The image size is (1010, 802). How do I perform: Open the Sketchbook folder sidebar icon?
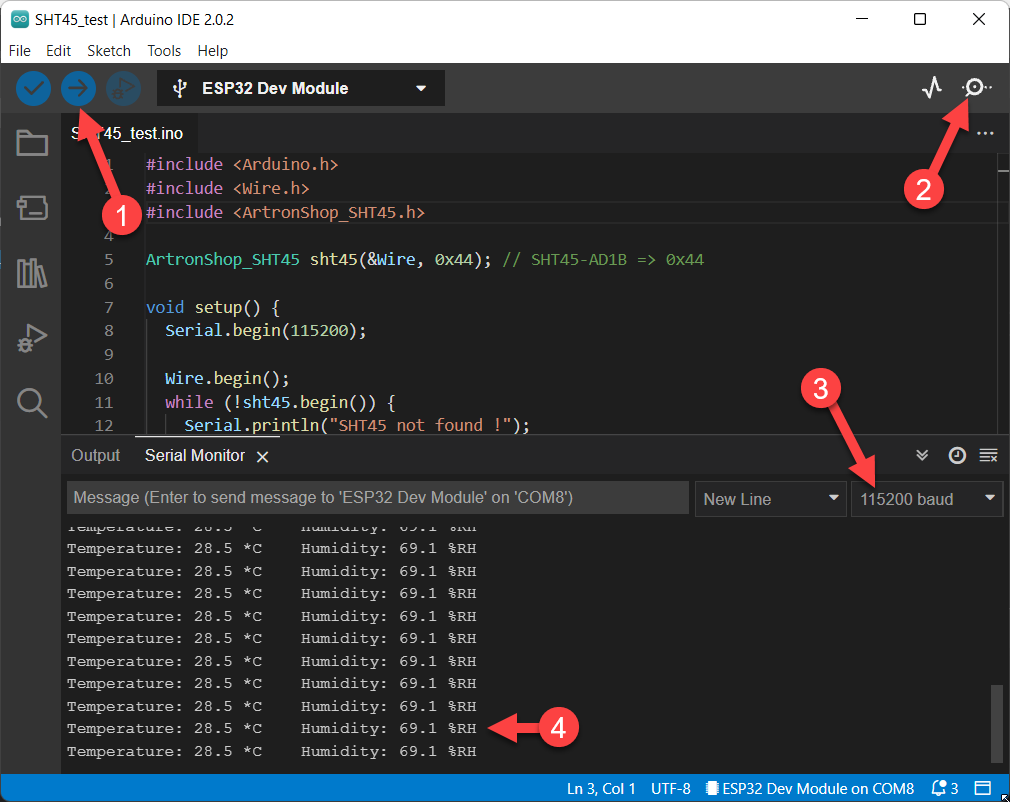click(32, 143)
